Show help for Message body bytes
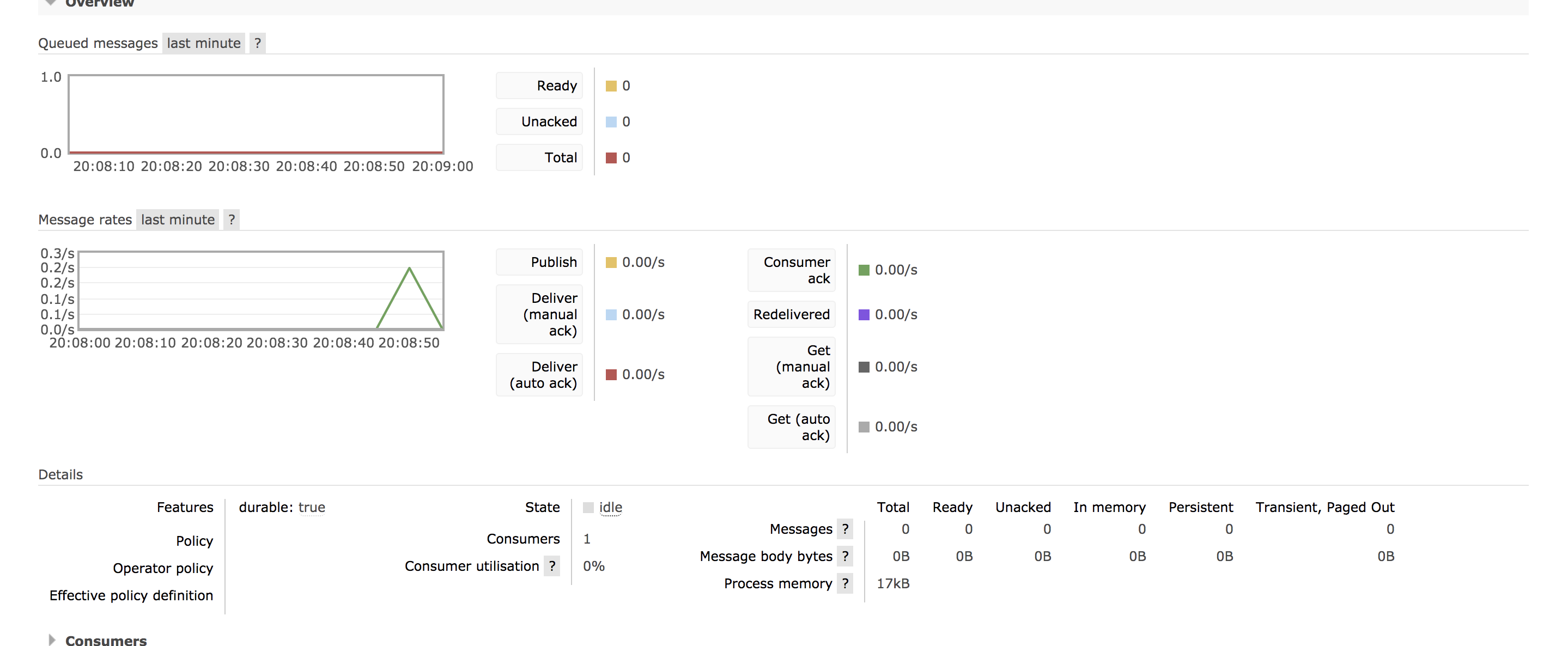 (845, 556)
